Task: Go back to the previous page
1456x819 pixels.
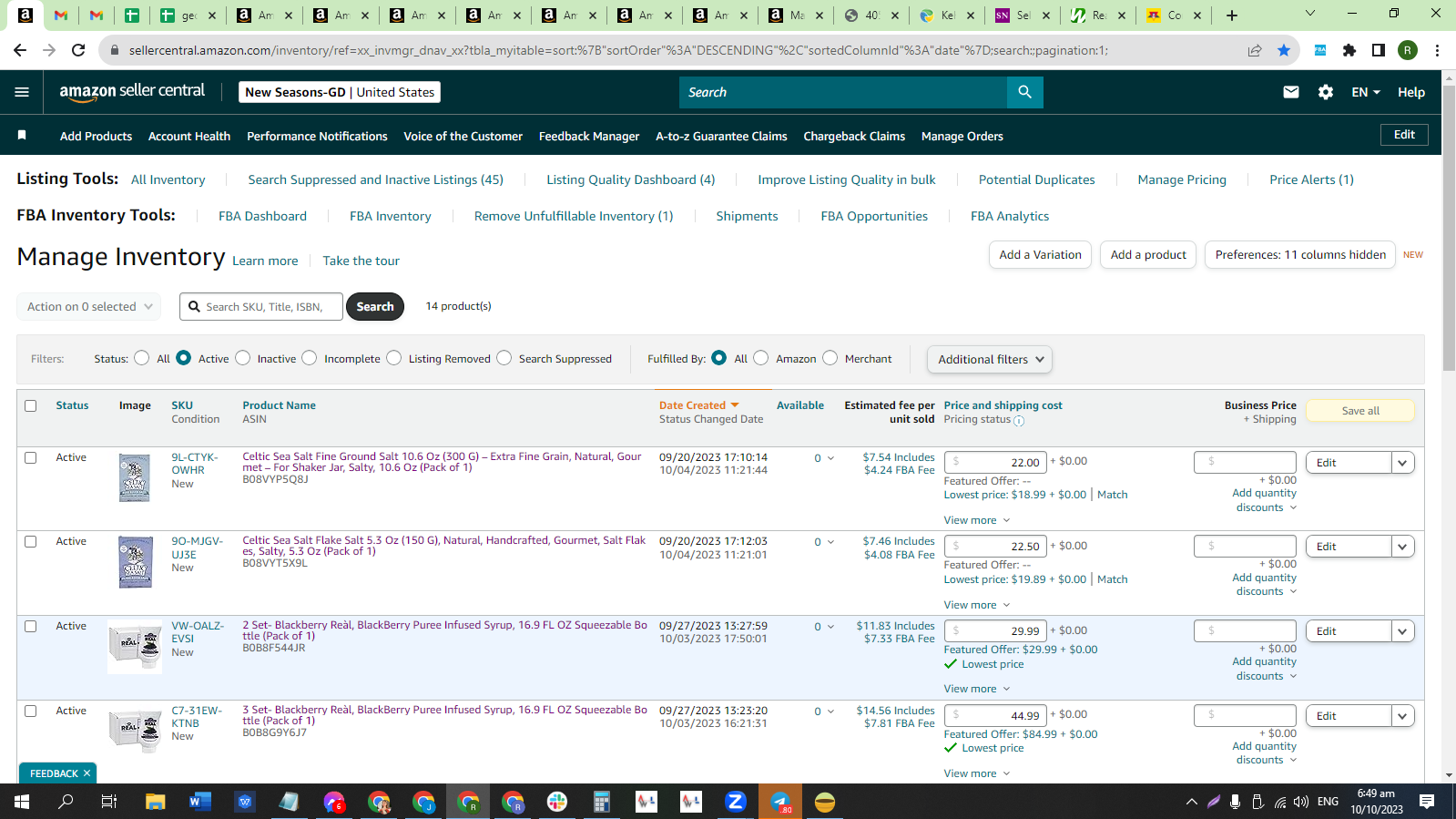Action: point(20,50)
